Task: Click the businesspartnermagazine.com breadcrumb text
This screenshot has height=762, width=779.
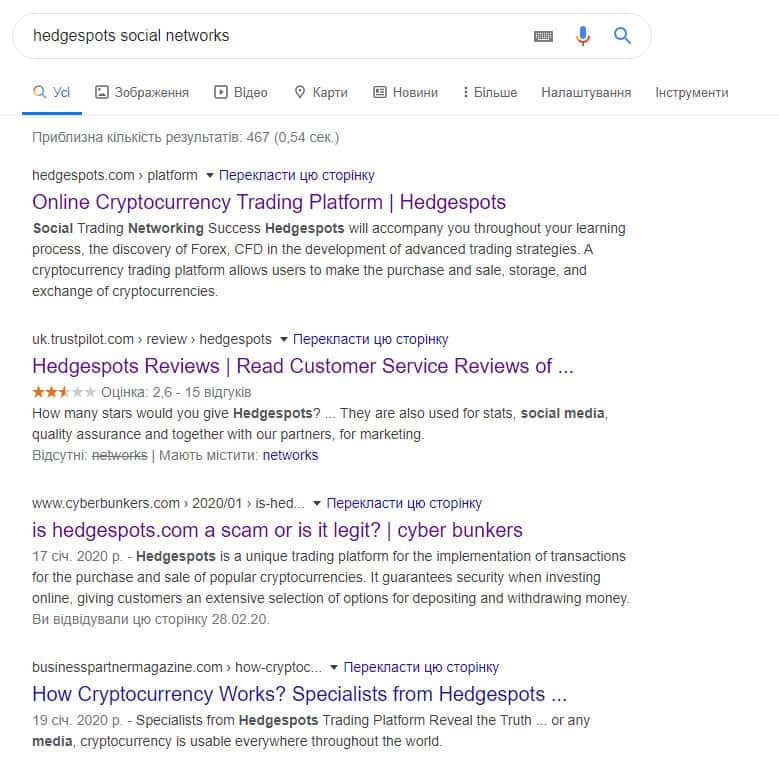Action: pyautogui.click(x=177, y=667)
